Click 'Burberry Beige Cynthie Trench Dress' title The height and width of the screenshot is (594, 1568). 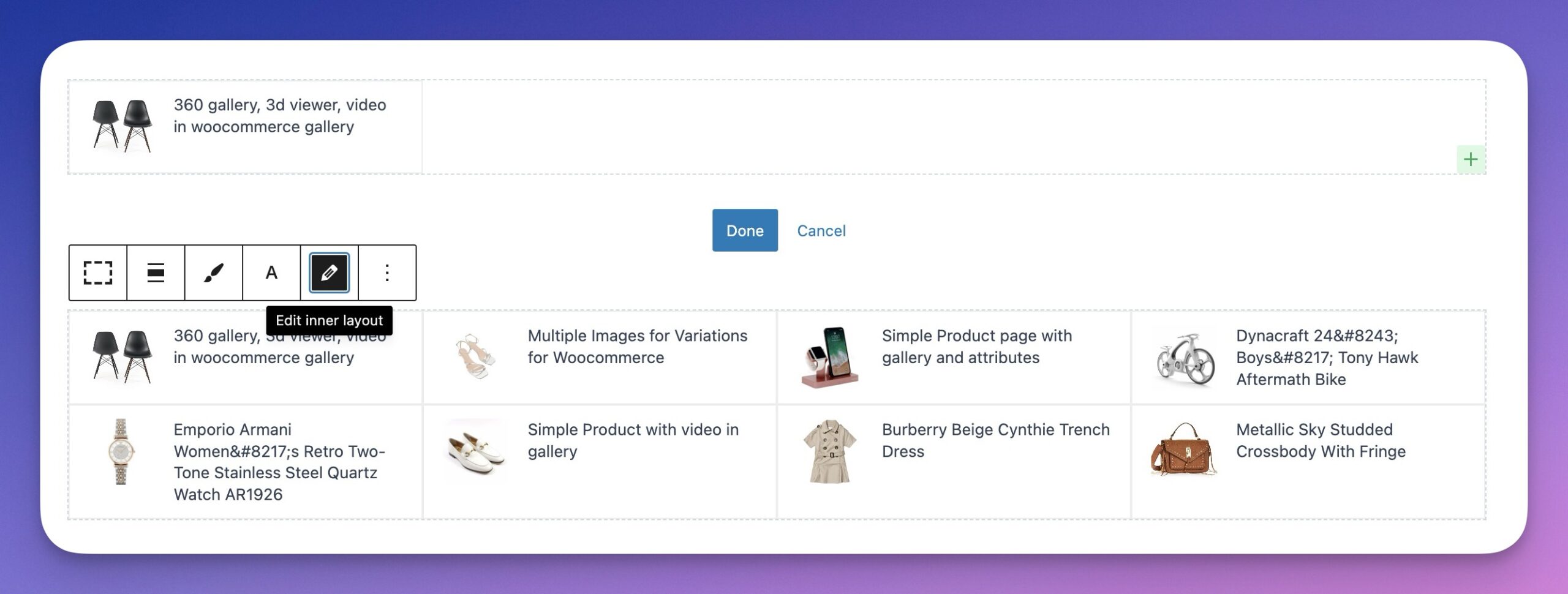click(x=995, y=440)
